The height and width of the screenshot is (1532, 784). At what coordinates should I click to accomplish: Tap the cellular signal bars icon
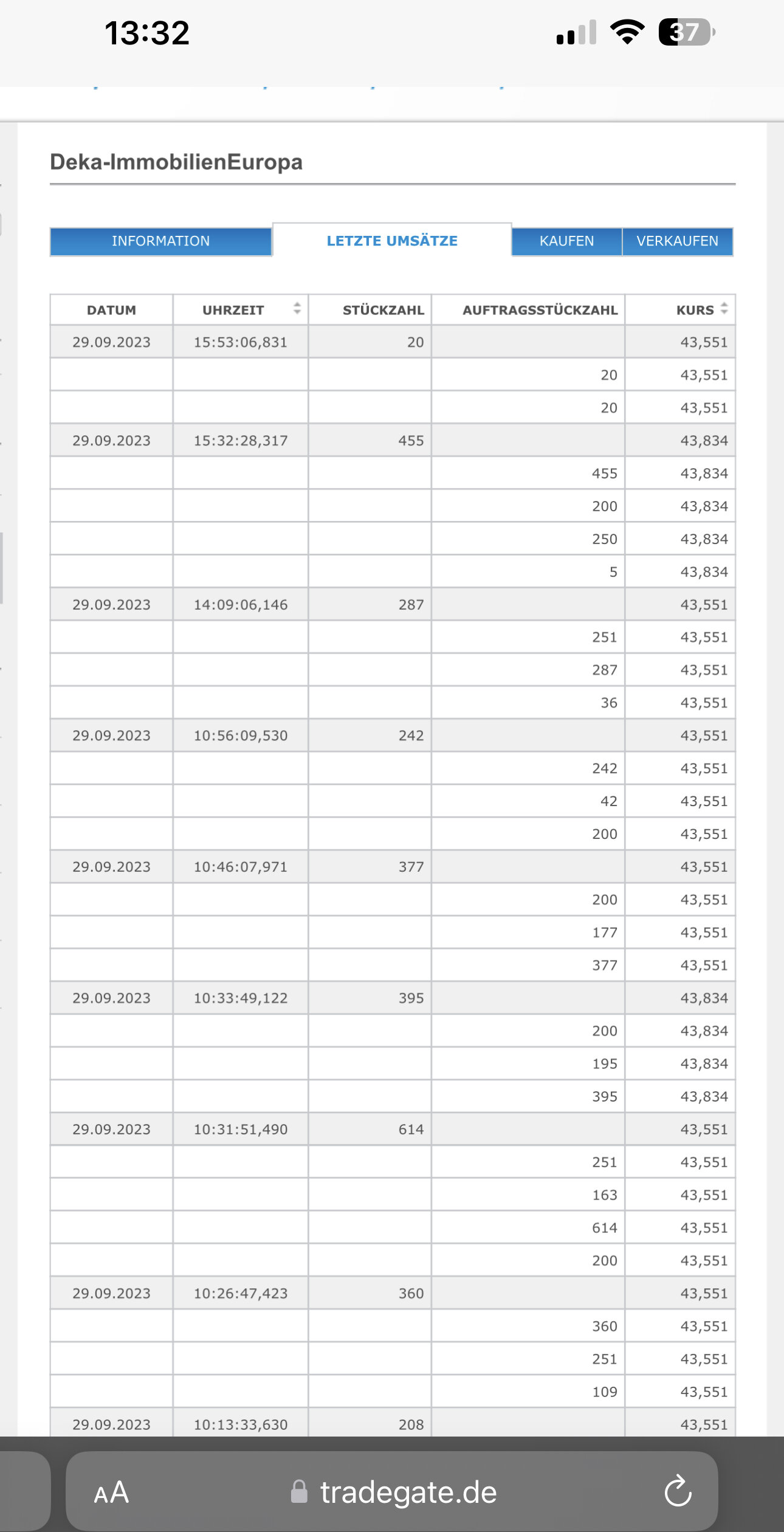tap(576, 32)
